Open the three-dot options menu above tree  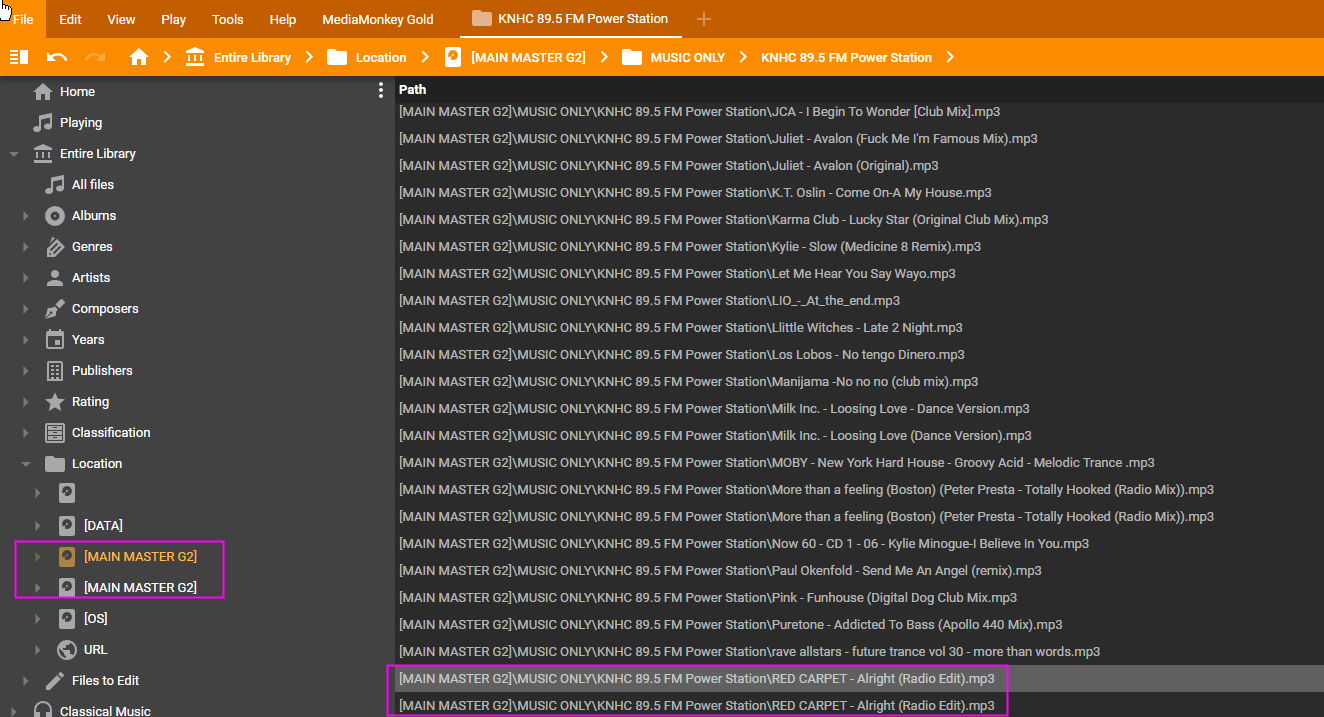(x=380, y=91)
